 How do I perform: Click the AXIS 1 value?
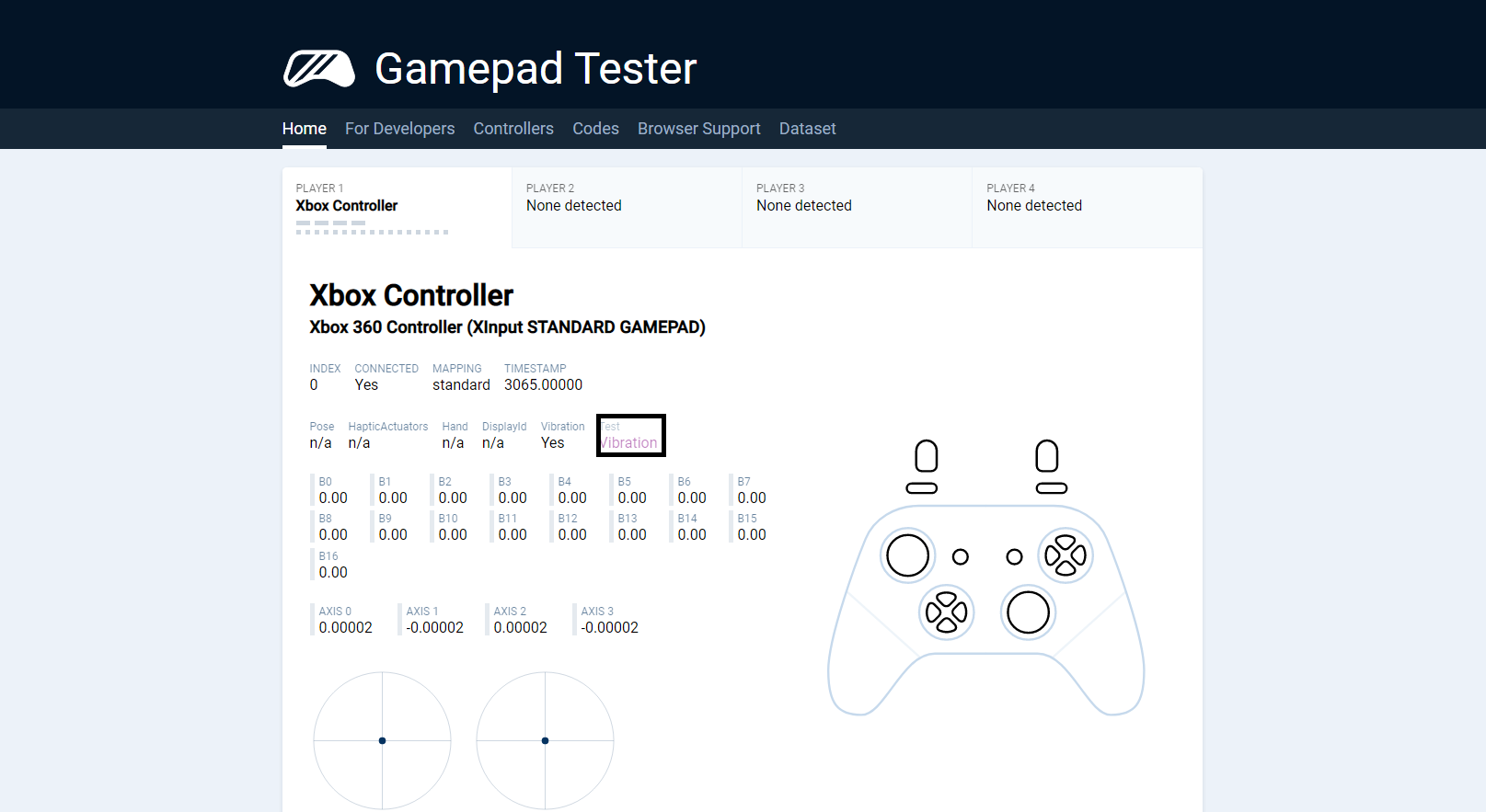click(x=435, y=628)
